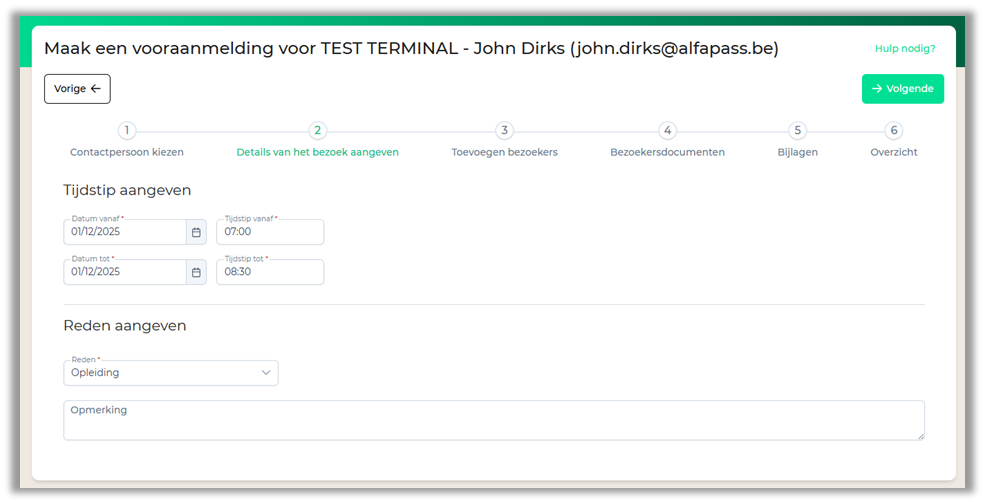Click into the Opmerking text area
The height and width of the screenshot is (504, 985).
tap(493, 421)
